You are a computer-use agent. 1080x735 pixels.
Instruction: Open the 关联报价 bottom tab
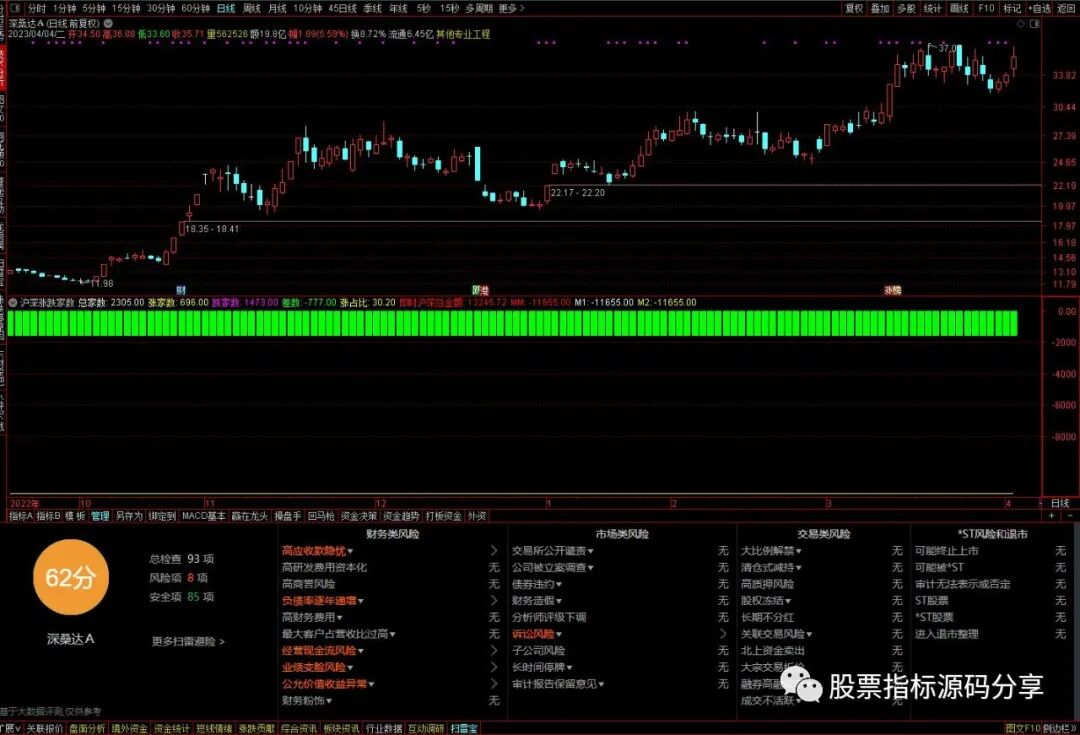pyautogui.click(x=45, y=728)
